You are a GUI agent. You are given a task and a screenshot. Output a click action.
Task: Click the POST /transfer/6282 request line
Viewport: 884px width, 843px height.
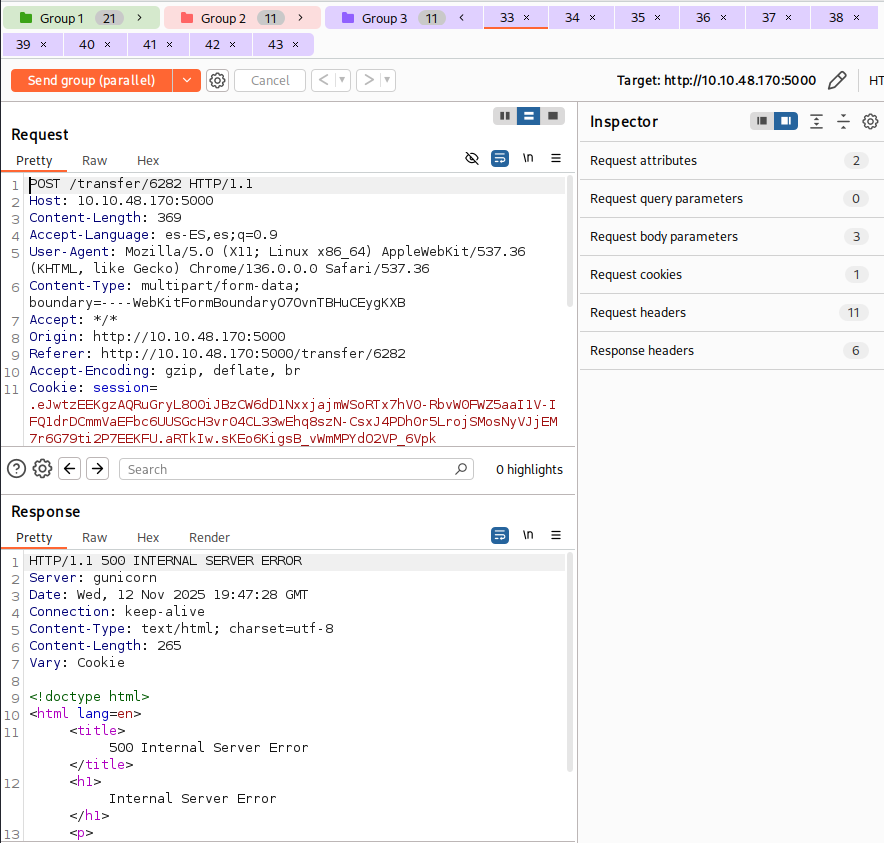point(141,184)
